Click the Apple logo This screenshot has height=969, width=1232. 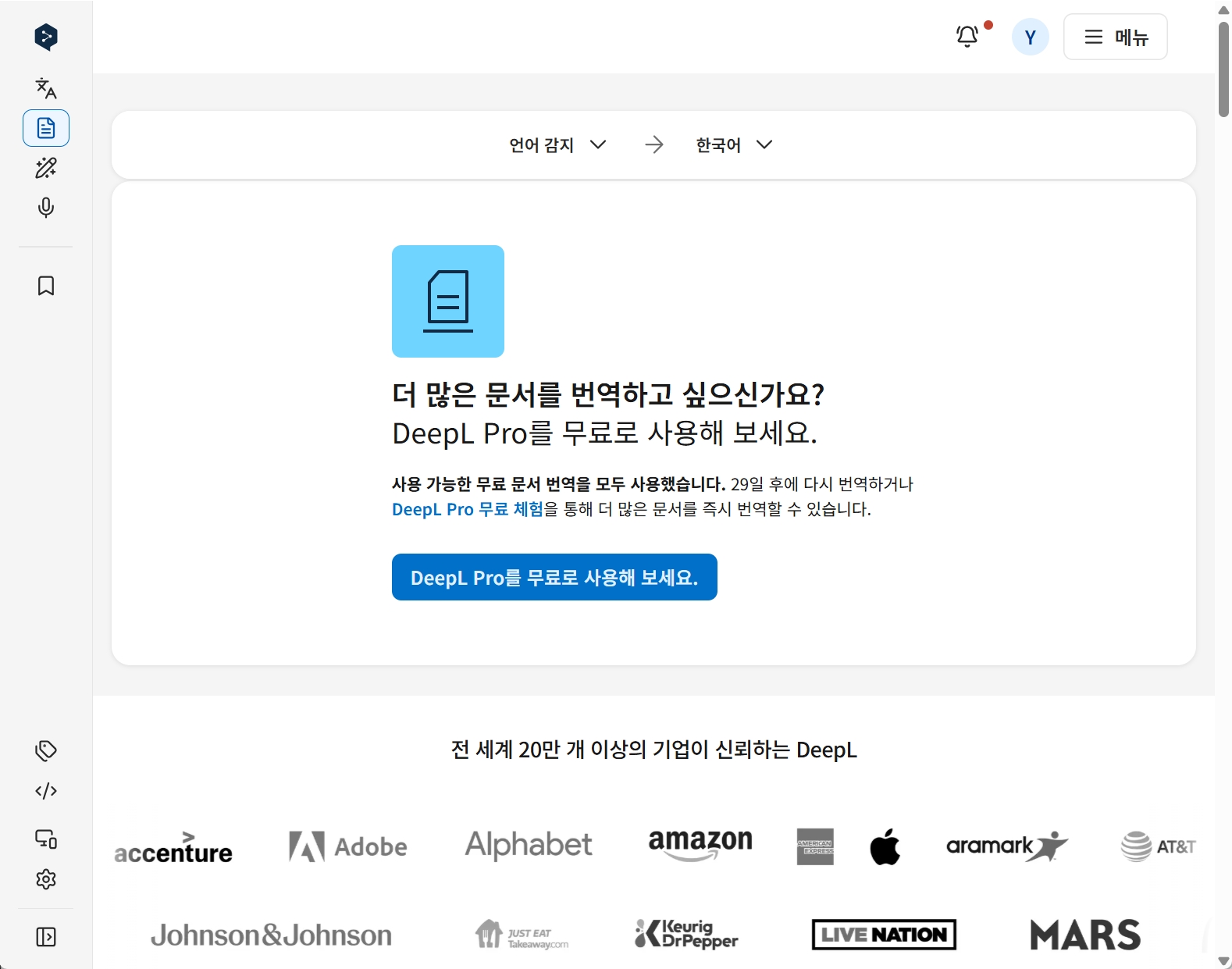coord(885,846)
